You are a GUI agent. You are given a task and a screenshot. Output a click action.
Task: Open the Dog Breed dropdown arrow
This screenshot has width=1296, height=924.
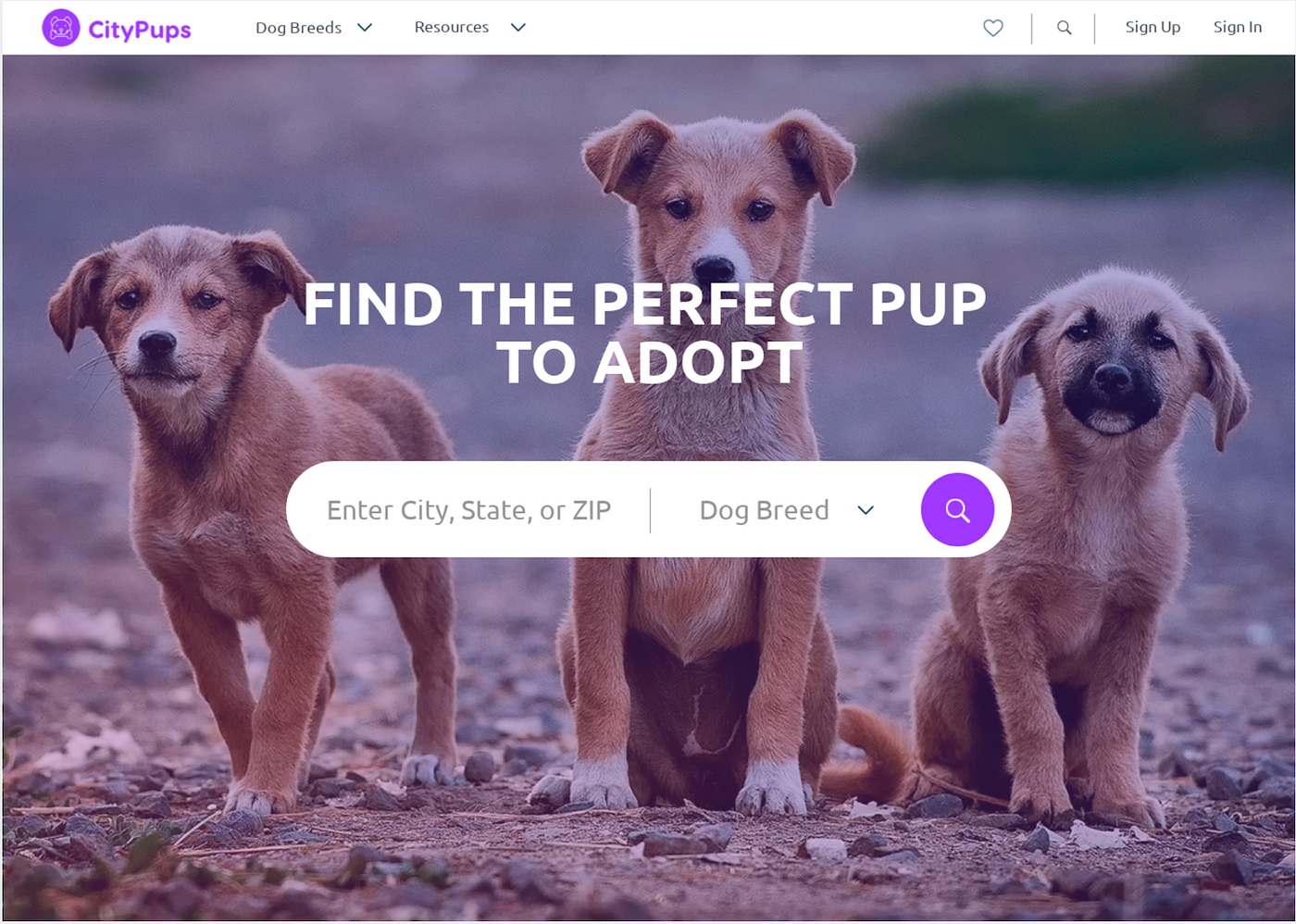click(x=866, y=510)
